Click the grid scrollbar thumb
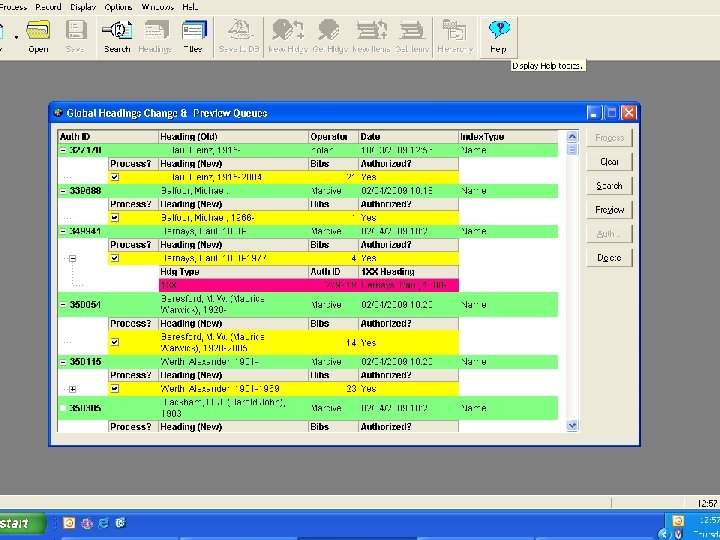Image resolution: width=720 pixels, height=540 pixels. coord(572,150)
